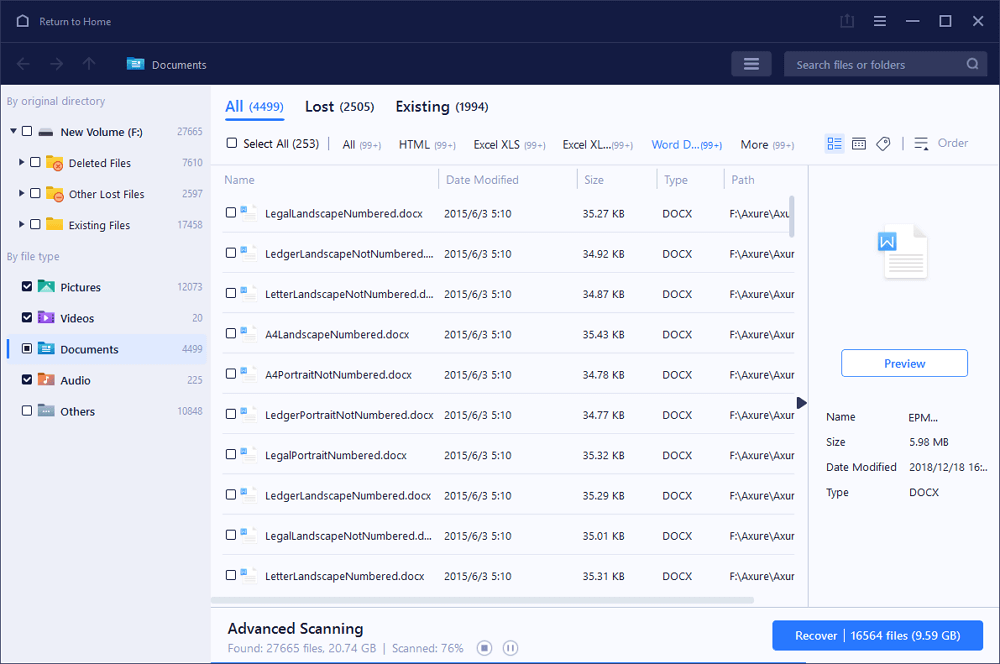
Task: Open the Existing (1994) tab
Action: pyautogui.click(x=441, y=106)
